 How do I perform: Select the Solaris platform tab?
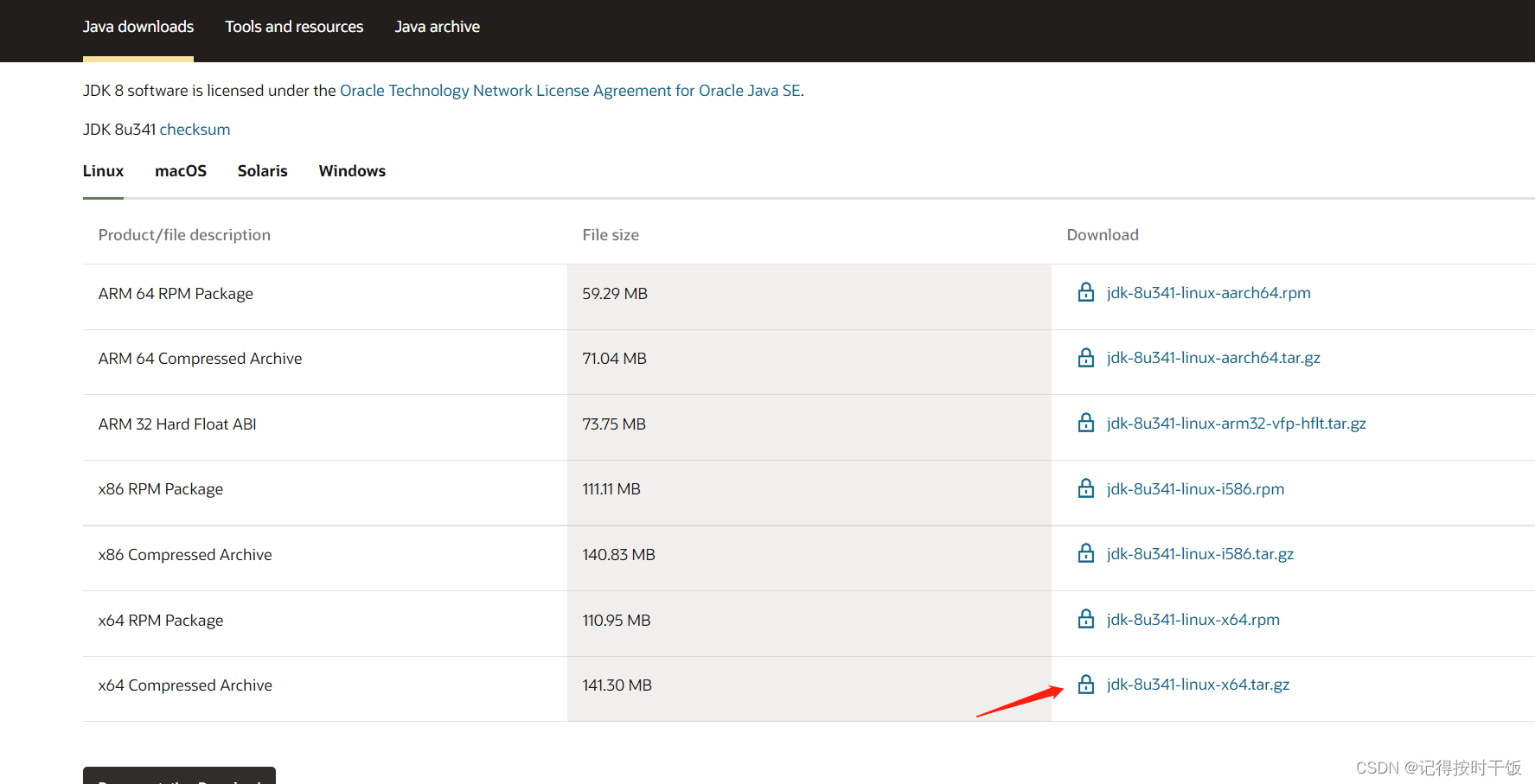263,171
